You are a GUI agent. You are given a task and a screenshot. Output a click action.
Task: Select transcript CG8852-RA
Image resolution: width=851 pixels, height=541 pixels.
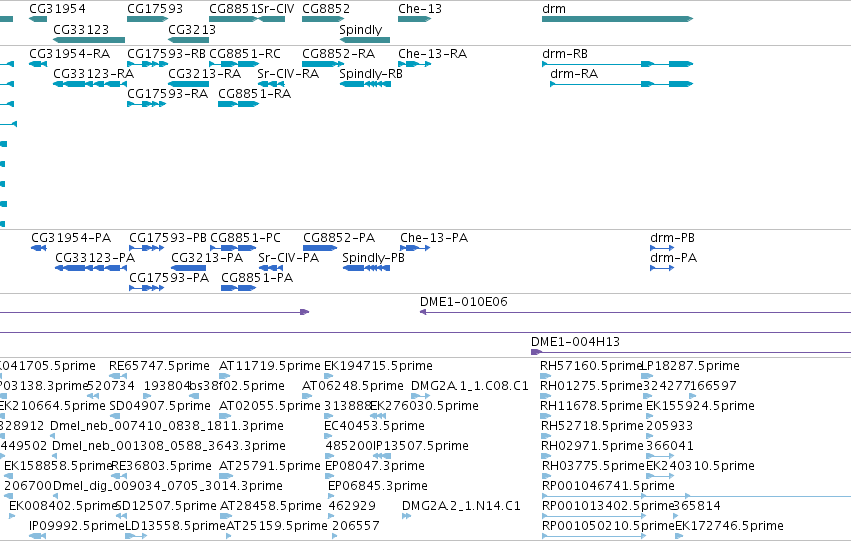pyautogui.click(x=323, y=64)
